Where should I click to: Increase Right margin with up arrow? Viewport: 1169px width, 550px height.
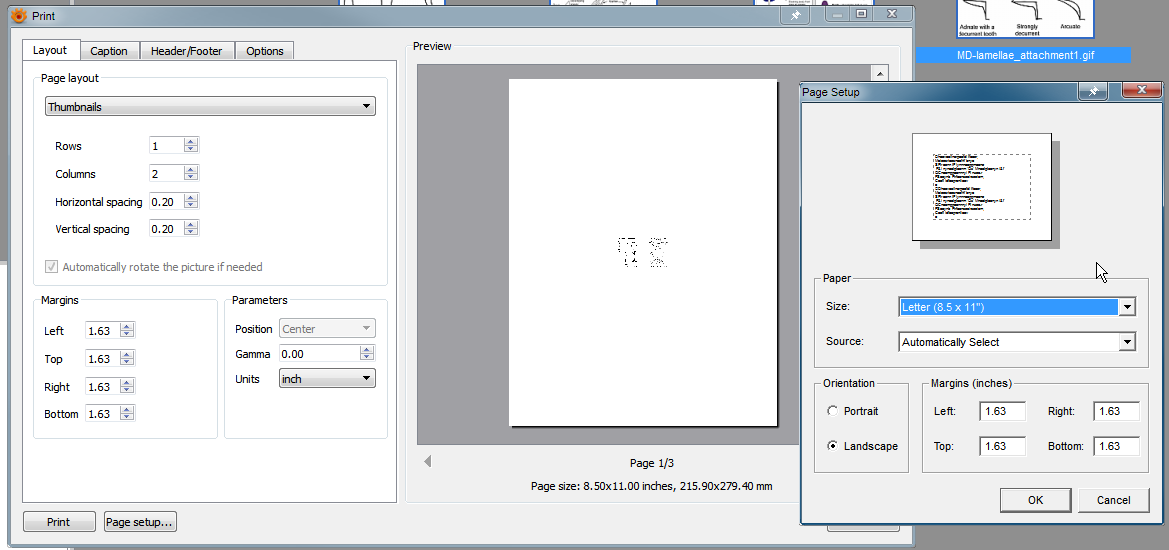127,382
